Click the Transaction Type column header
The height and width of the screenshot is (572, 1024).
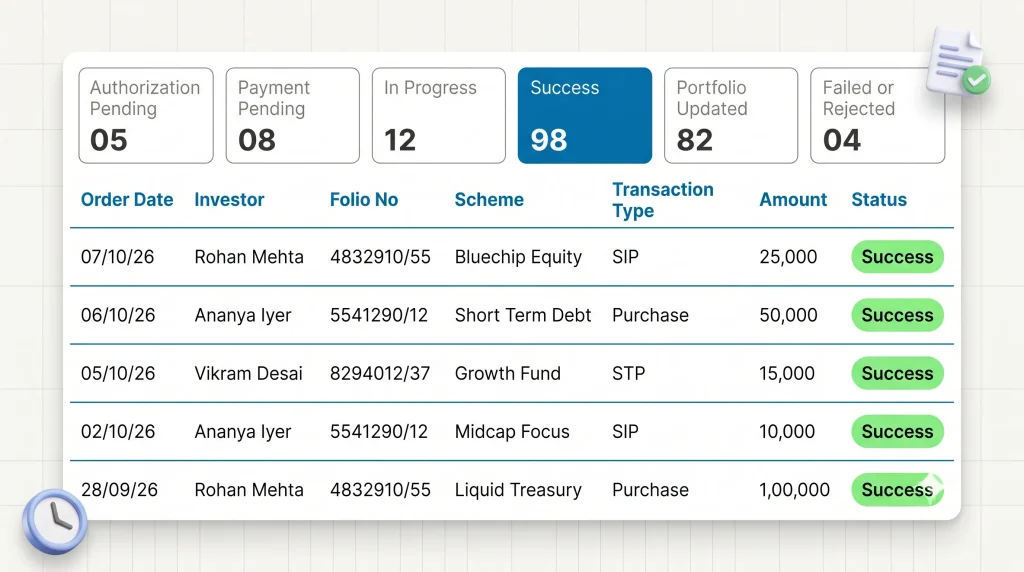click(x=662, y=200)
